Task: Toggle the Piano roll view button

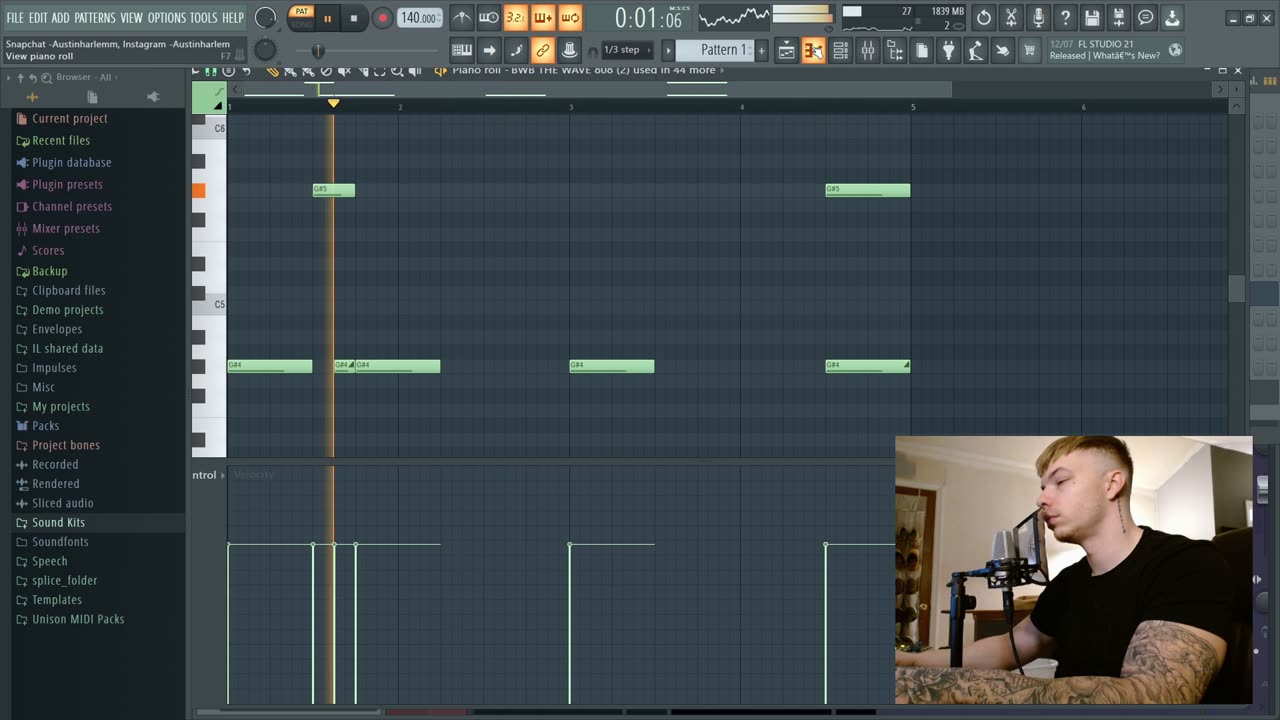Action: click(814, 50)
